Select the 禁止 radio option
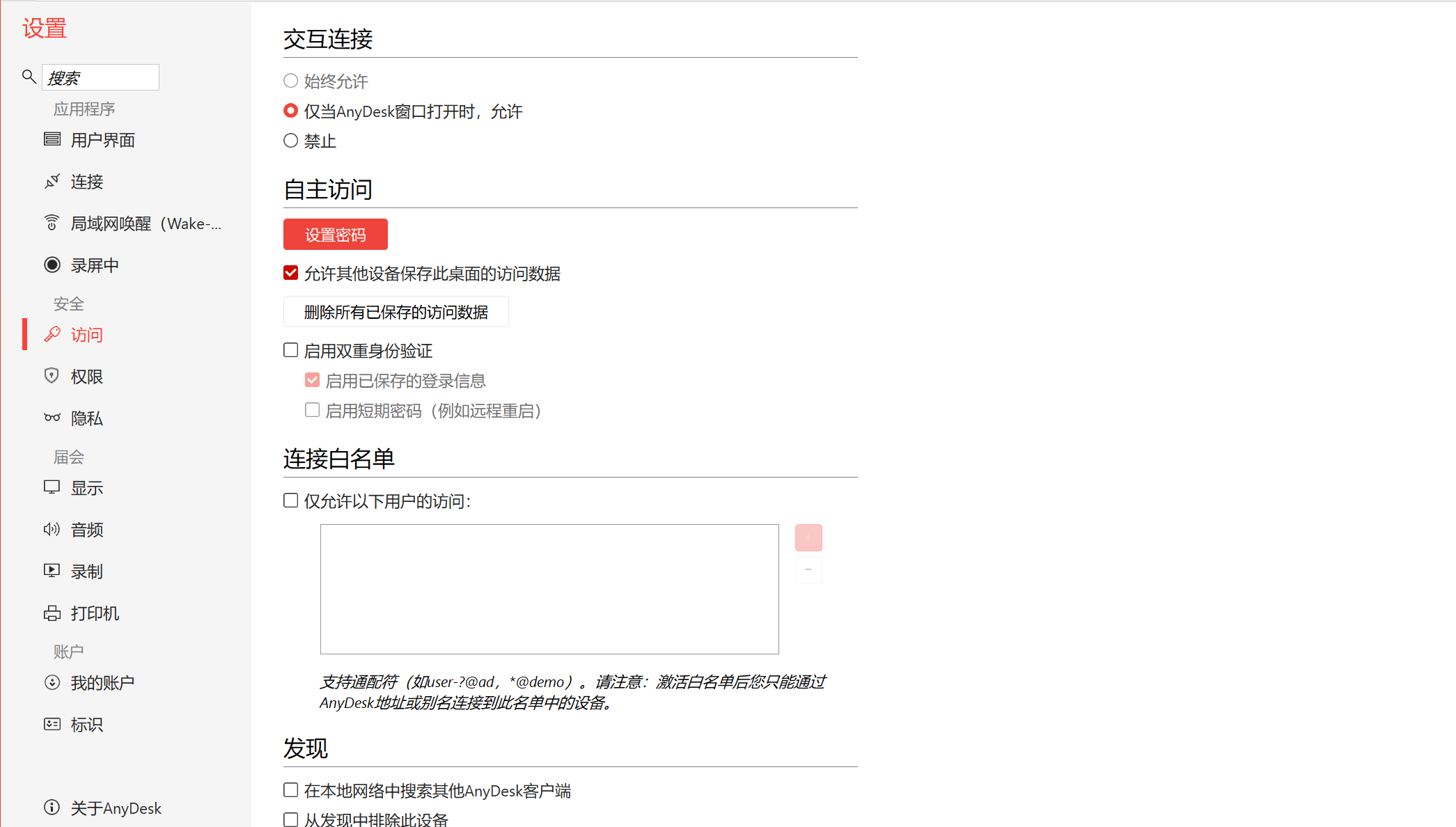 pyautogui.click(x=291, y=141)
